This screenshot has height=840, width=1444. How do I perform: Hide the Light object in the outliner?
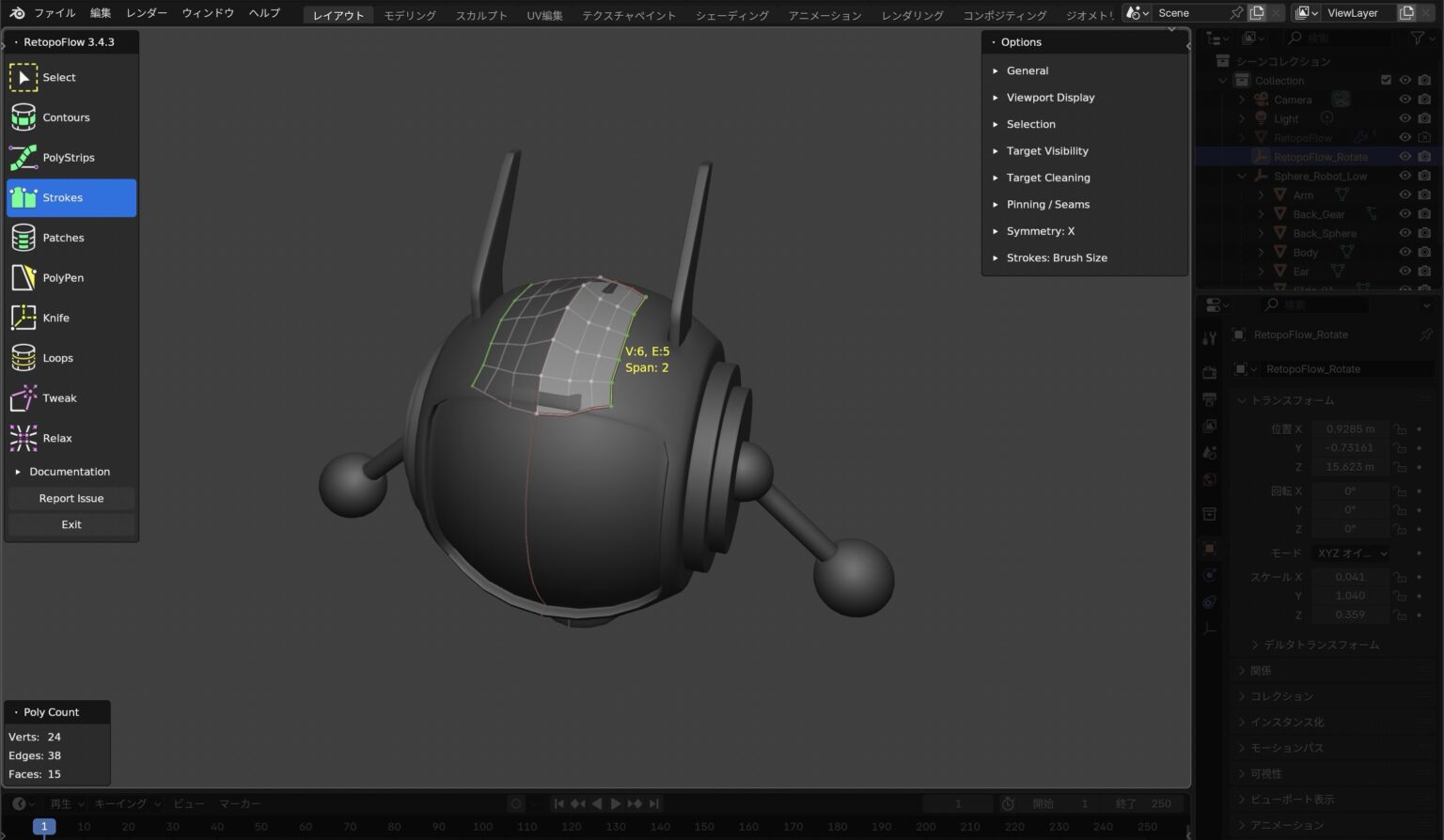pyautogui.click(x=1405, y=118)
